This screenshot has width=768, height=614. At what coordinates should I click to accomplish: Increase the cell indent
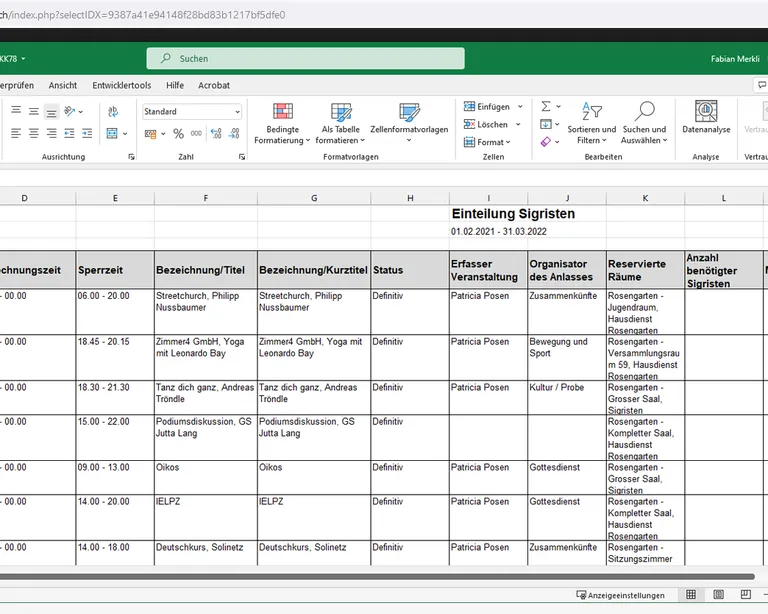coord(87,133)
